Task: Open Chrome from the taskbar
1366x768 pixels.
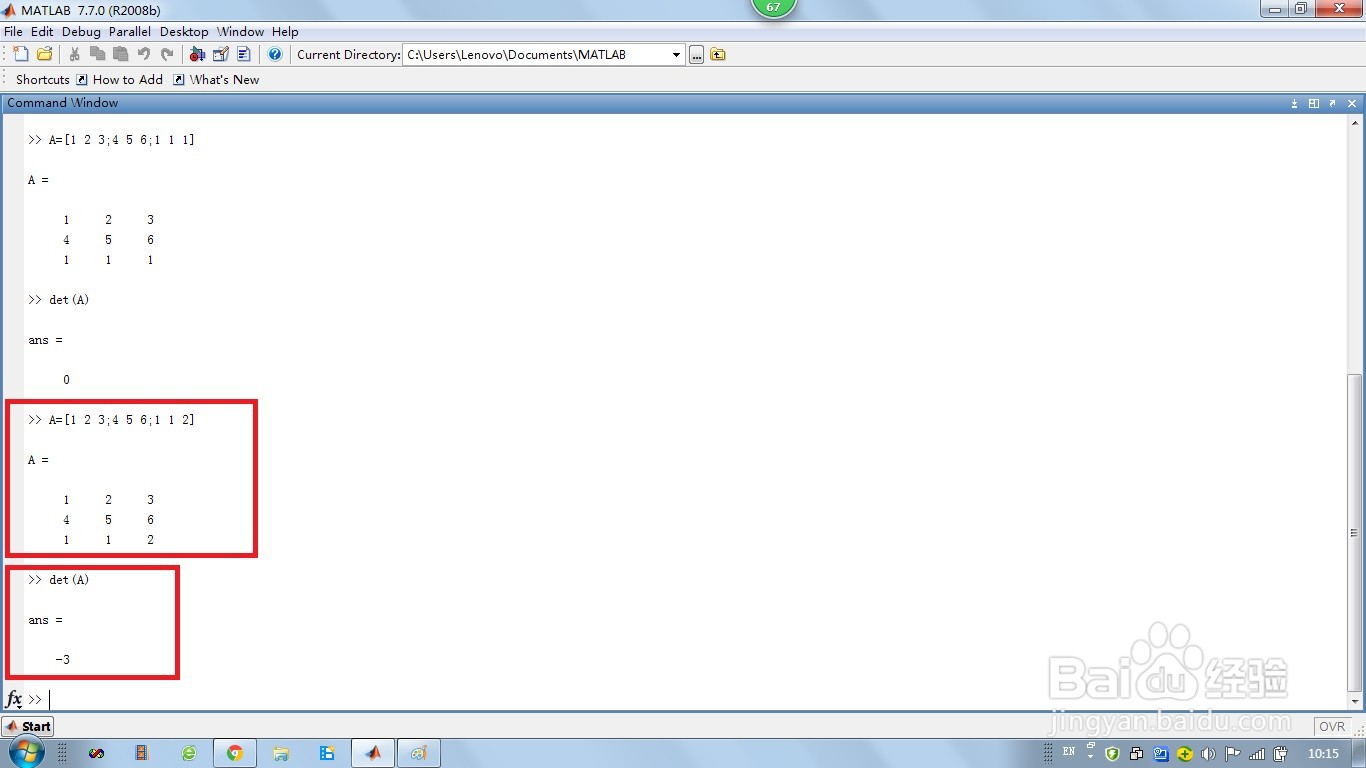Action: [x=235, y=753]
